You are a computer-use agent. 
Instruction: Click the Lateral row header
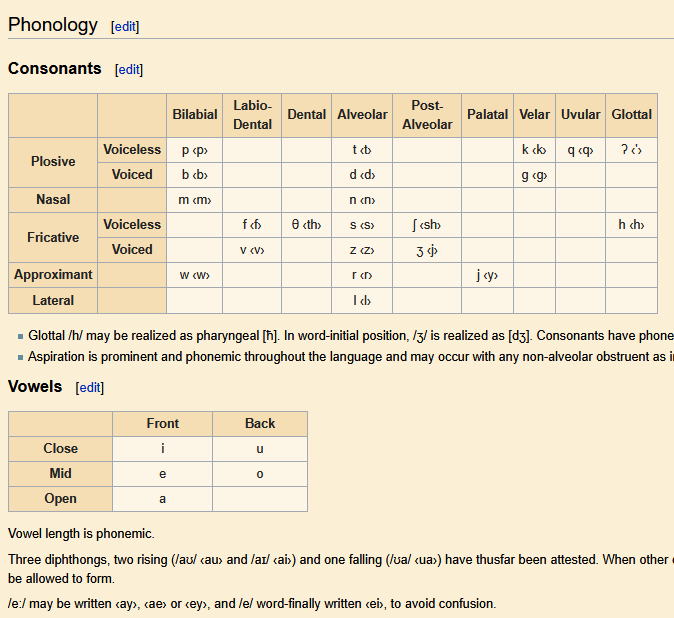pyautogui.click(x=53, y=300)
